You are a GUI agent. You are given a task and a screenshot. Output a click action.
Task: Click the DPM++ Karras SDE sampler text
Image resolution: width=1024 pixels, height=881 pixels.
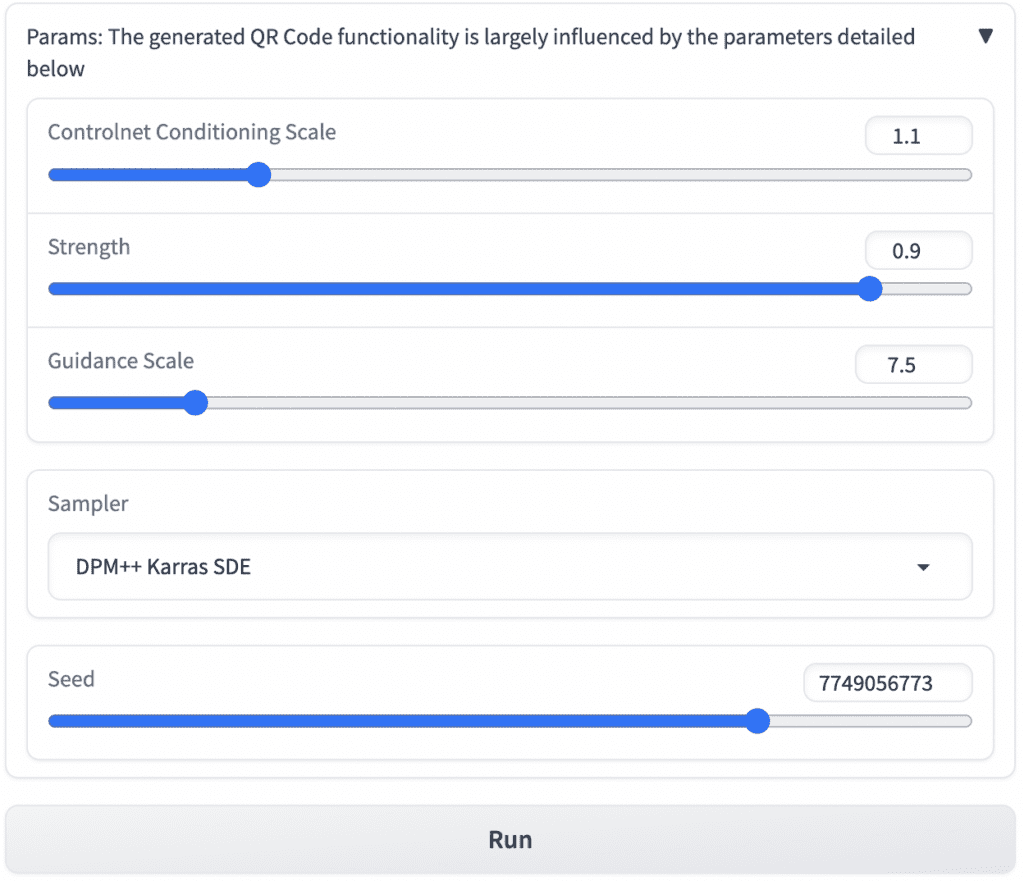[x=163, y=567]
